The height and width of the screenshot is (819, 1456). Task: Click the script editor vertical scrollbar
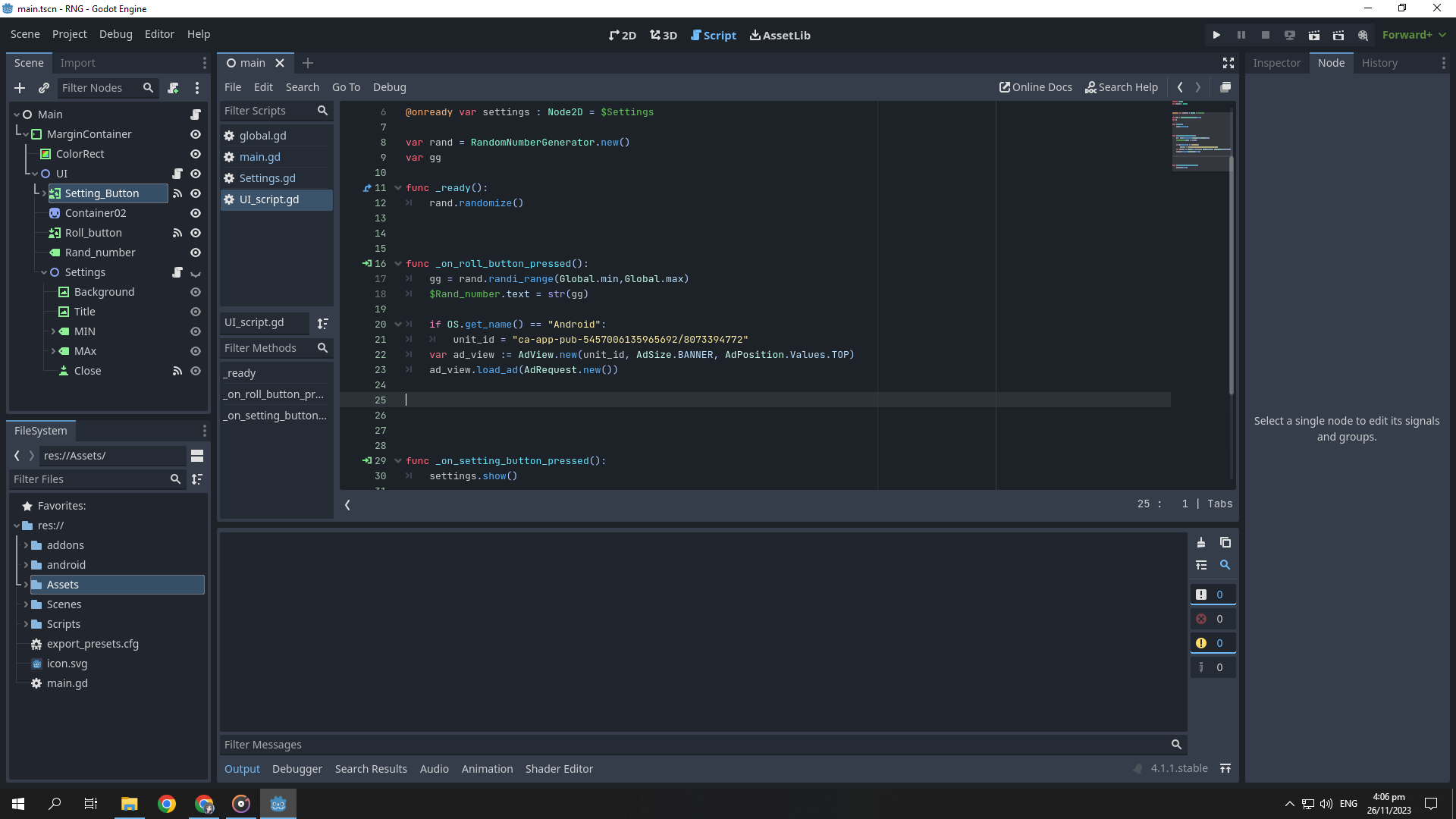1232,275
